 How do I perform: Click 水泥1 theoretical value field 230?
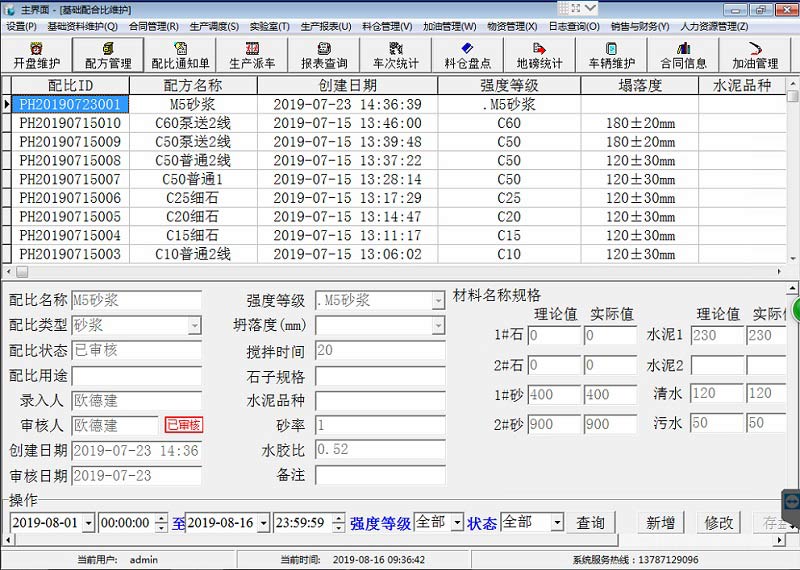[x=717, y=335]
